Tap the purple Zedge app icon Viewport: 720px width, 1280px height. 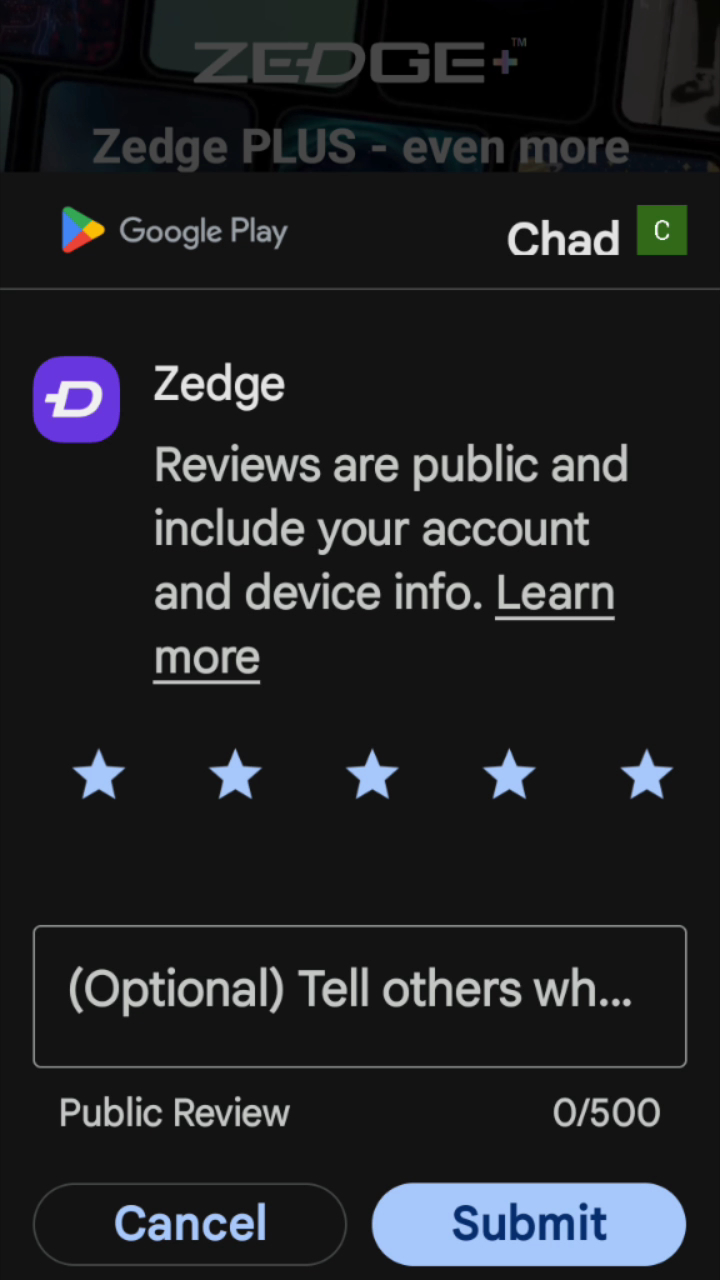click(x=76, y=399)
